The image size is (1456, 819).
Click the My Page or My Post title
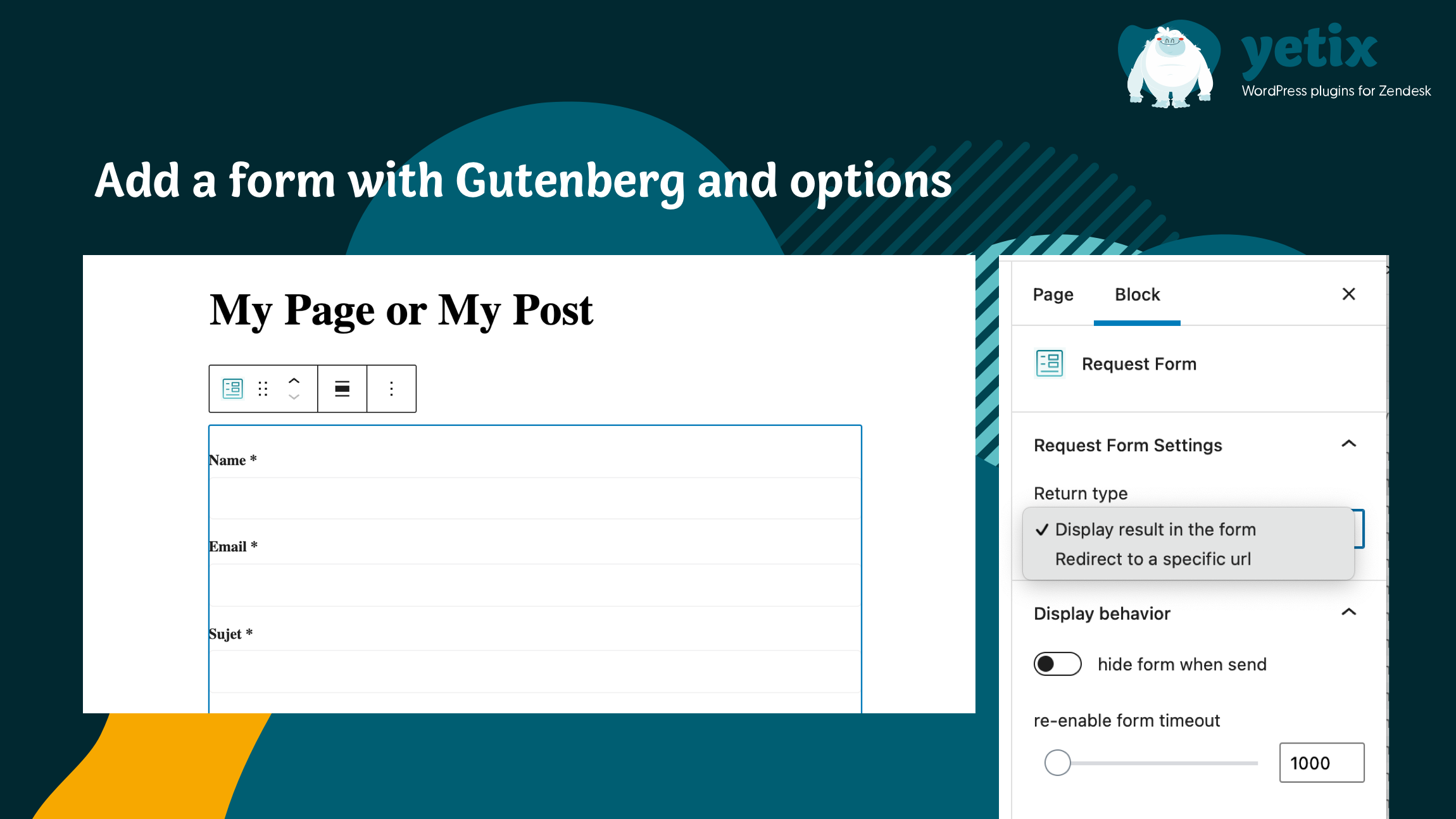point(401,310)
